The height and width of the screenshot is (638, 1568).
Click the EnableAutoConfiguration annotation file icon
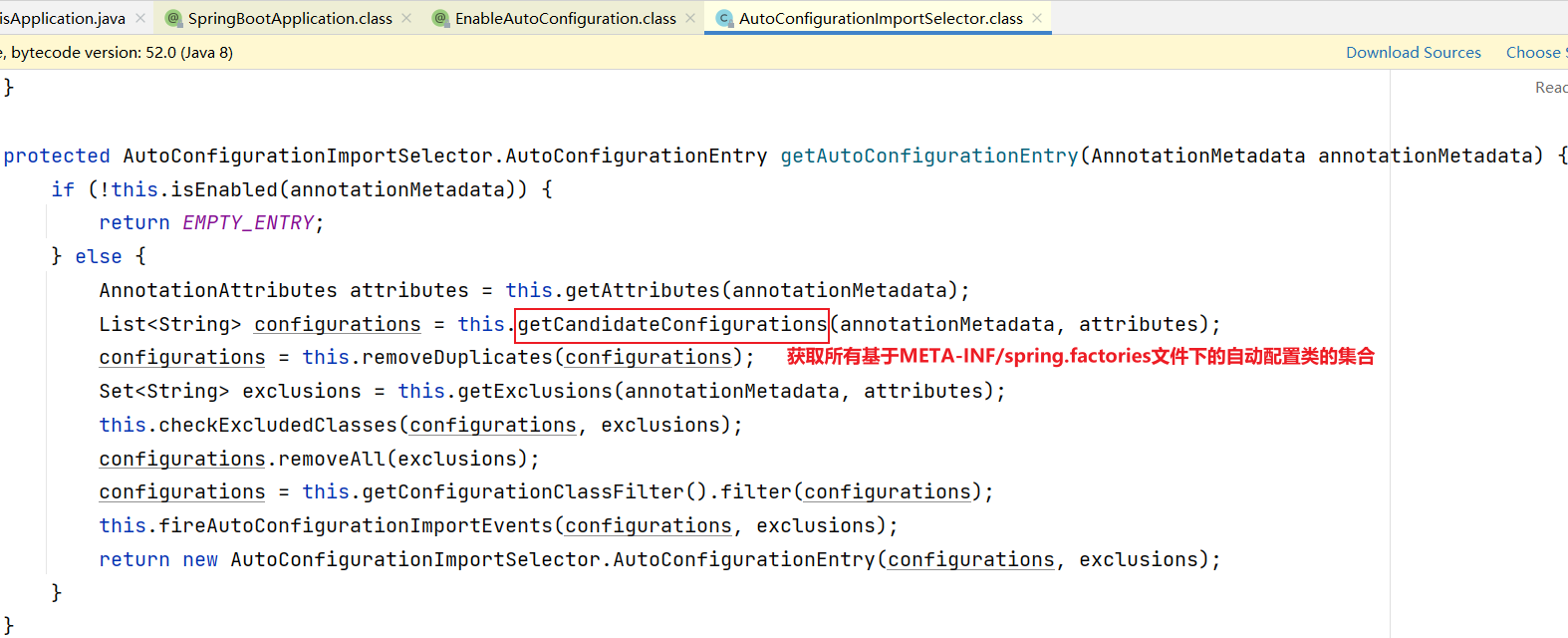point(440,18)
